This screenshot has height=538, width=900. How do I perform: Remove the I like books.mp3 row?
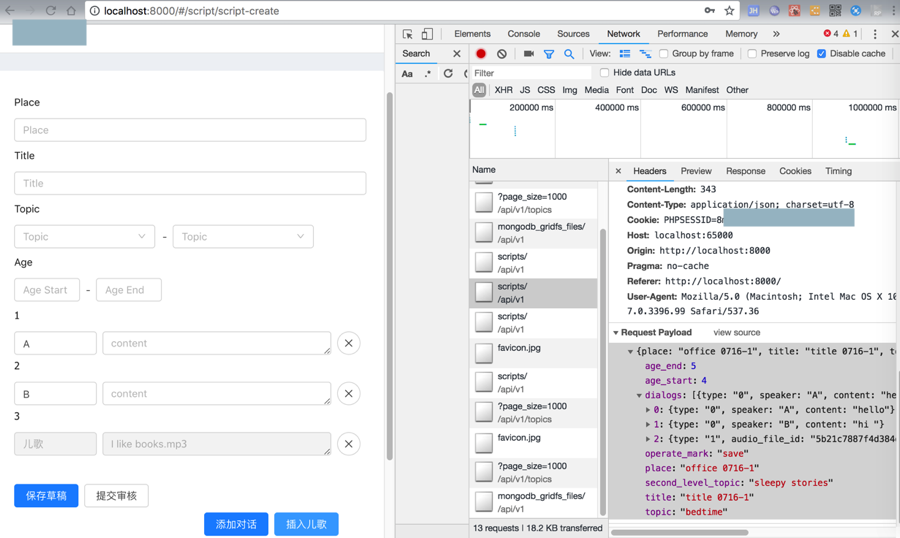pos(348,444)
